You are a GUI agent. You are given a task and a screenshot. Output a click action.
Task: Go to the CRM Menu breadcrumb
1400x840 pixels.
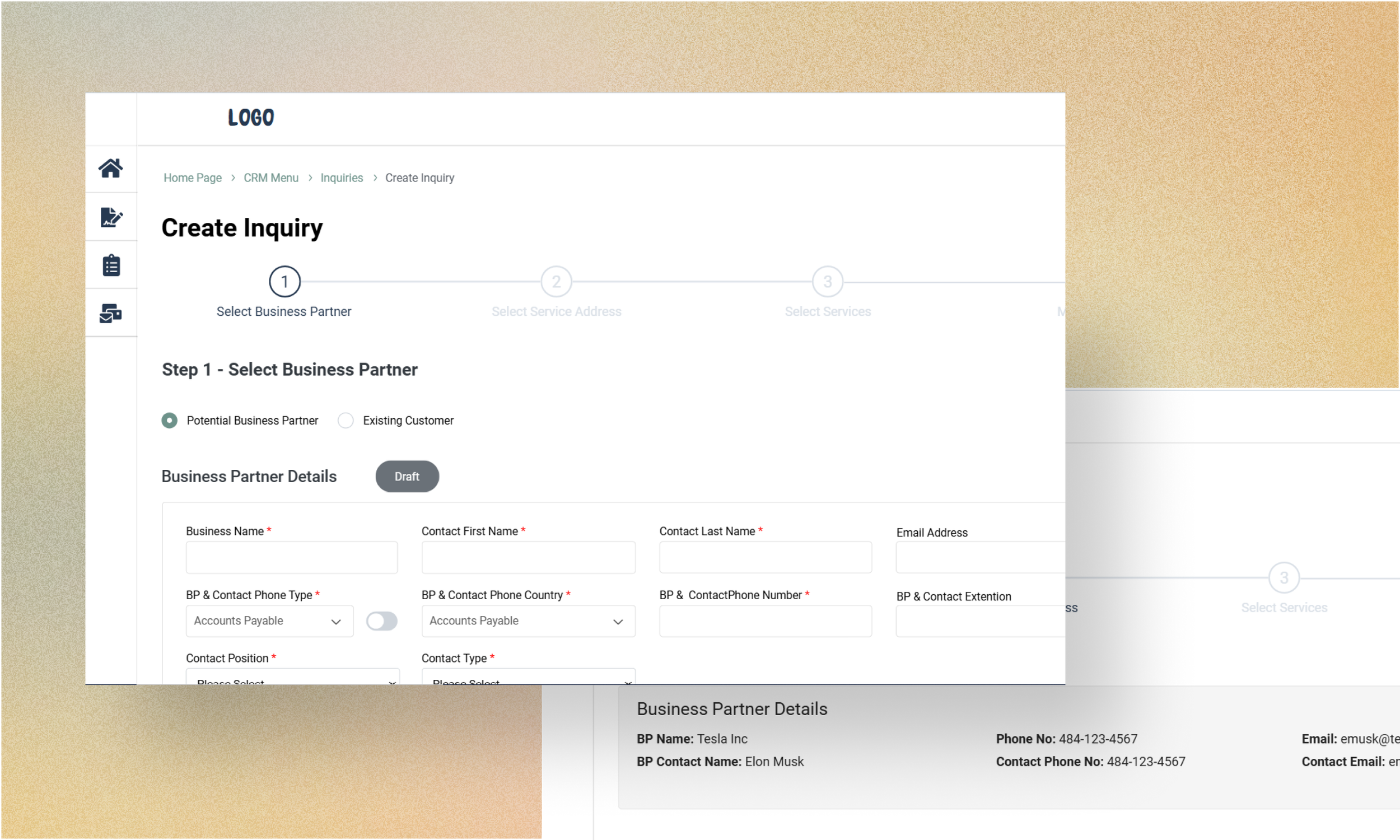pos(270,178)
